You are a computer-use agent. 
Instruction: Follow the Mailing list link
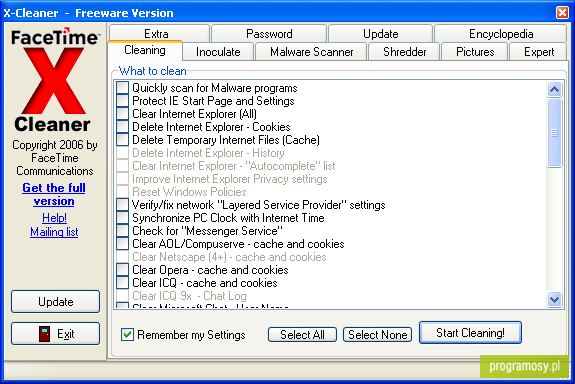tap(54, 232)
